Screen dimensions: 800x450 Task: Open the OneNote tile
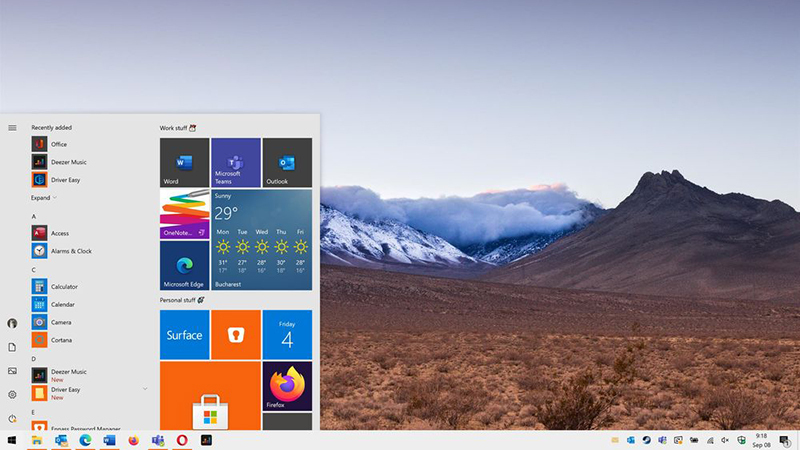tap(184, 214)
